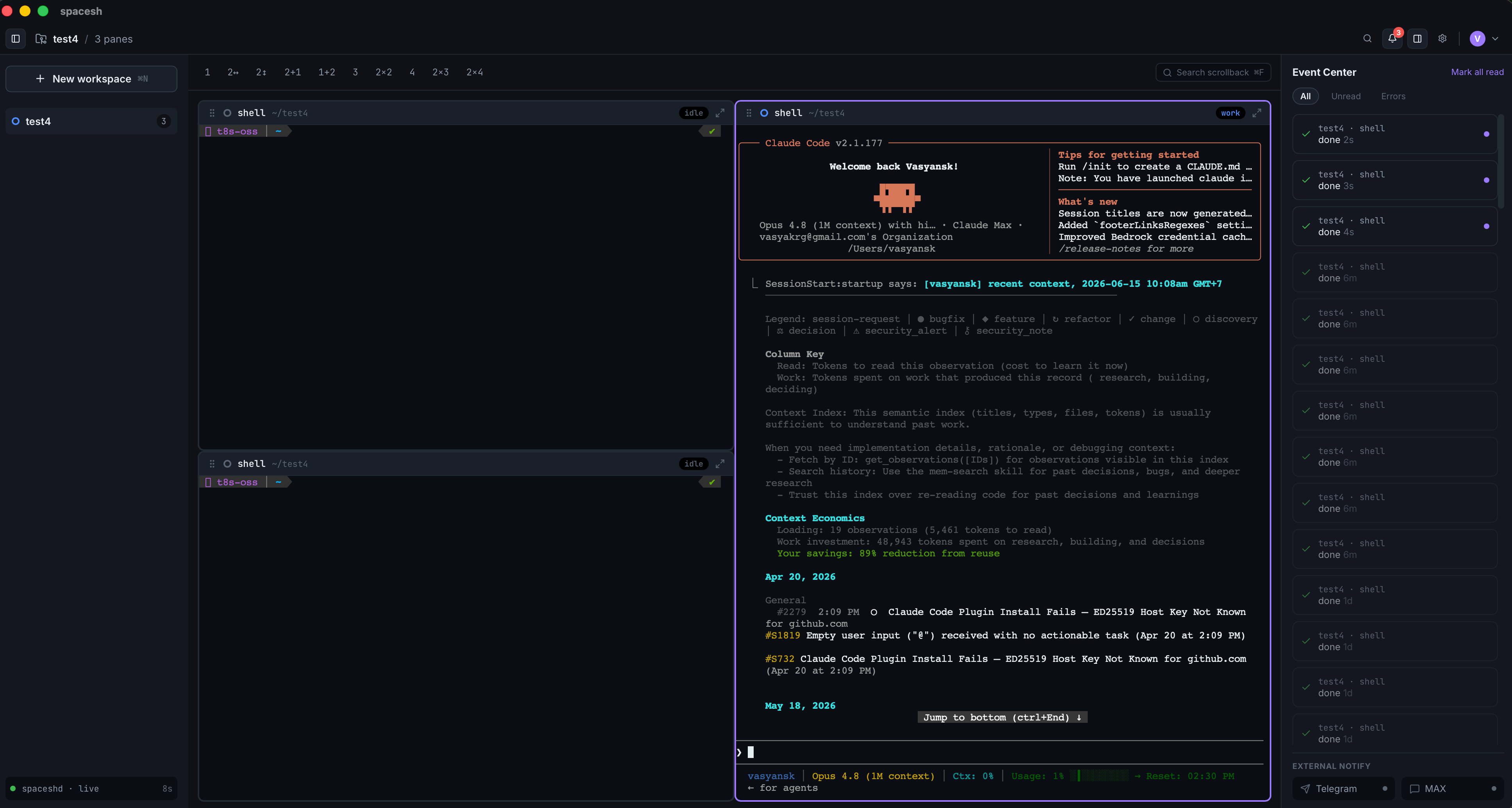This screenshot has width=1512, height=808.
Task: Mark all read in Event Center
Action: pyautogui.click(x=1477, y=72)
